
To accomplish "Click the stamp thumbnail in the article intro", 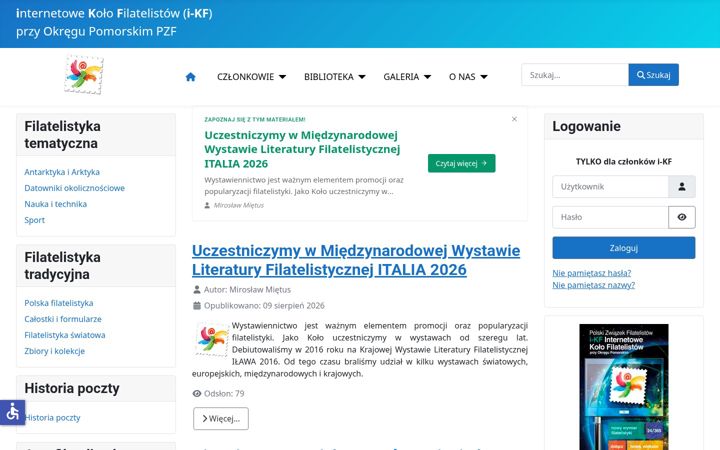I will 212,340.
